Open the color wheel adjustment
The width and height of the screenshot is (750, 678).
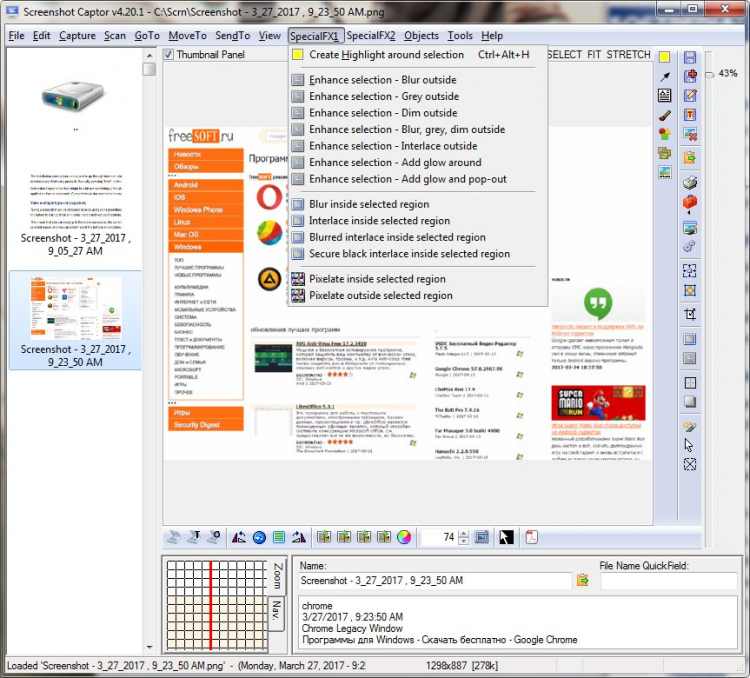point(404,537)
